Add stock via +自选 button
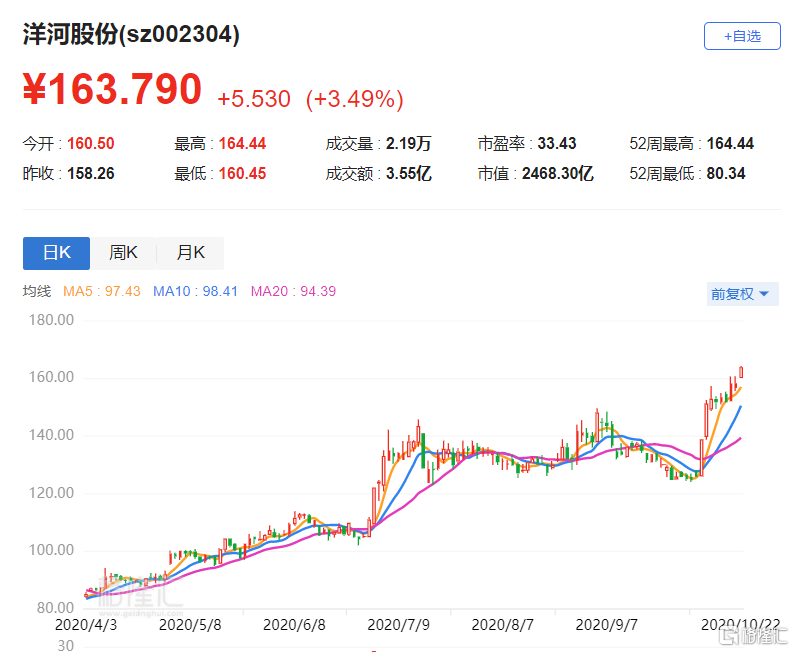This screenshot has height=652, width=794. (742, 36)
